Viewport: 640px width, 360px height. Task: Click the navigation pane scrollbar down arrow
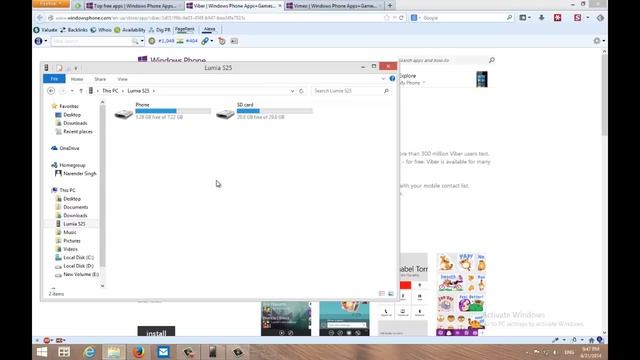point(102,286)
